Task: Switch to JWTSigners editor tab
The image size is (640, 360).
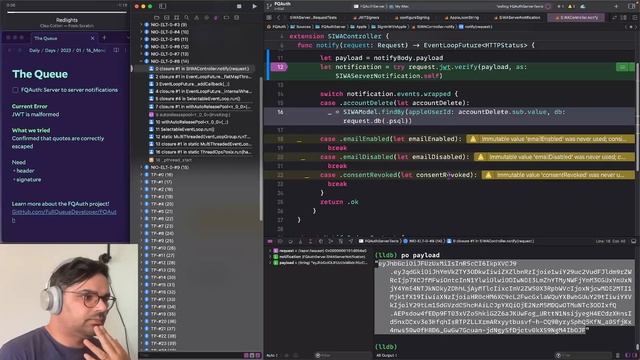Action: tap(366, 18)
